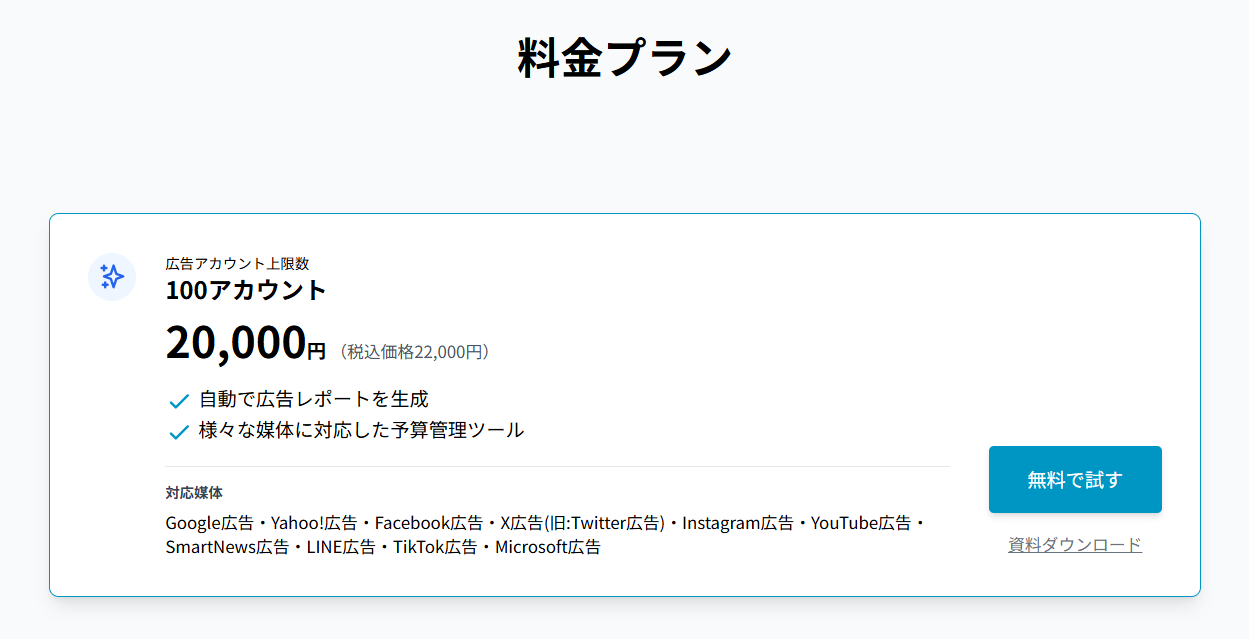The height and width of the screenshot is (639, 1249).
Task: Click the 税込価格22,000円 note
Action: [x=414, y=352]
